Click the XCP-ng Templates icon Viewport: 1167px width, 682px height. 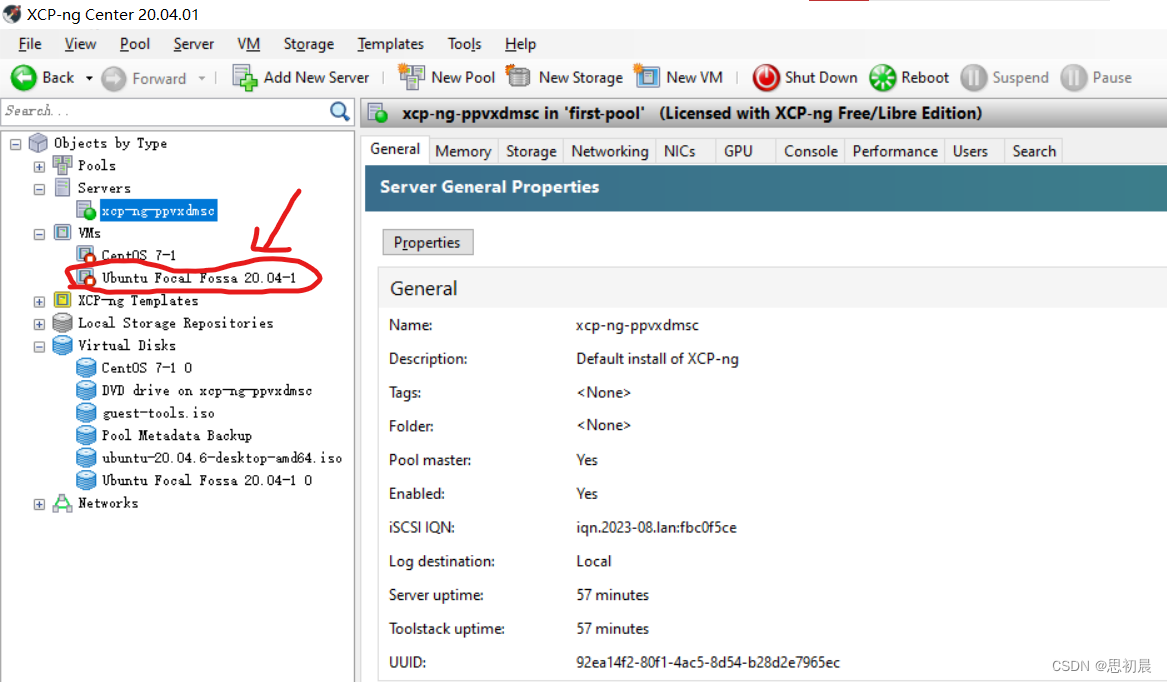coord(63,300)
